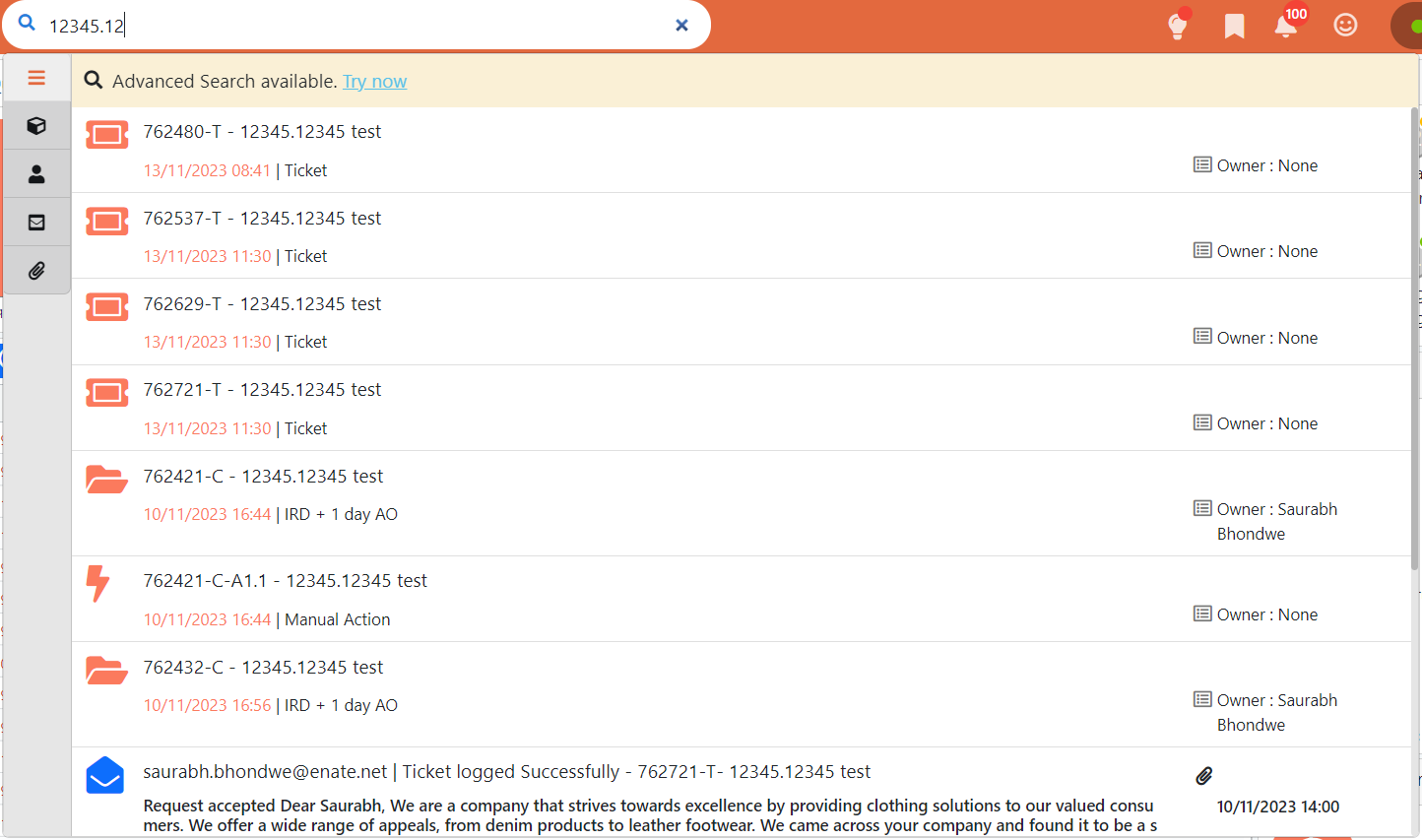Open the bookmark icon in header
This screenshot has width=1422, height=840.
point(1234,26)
